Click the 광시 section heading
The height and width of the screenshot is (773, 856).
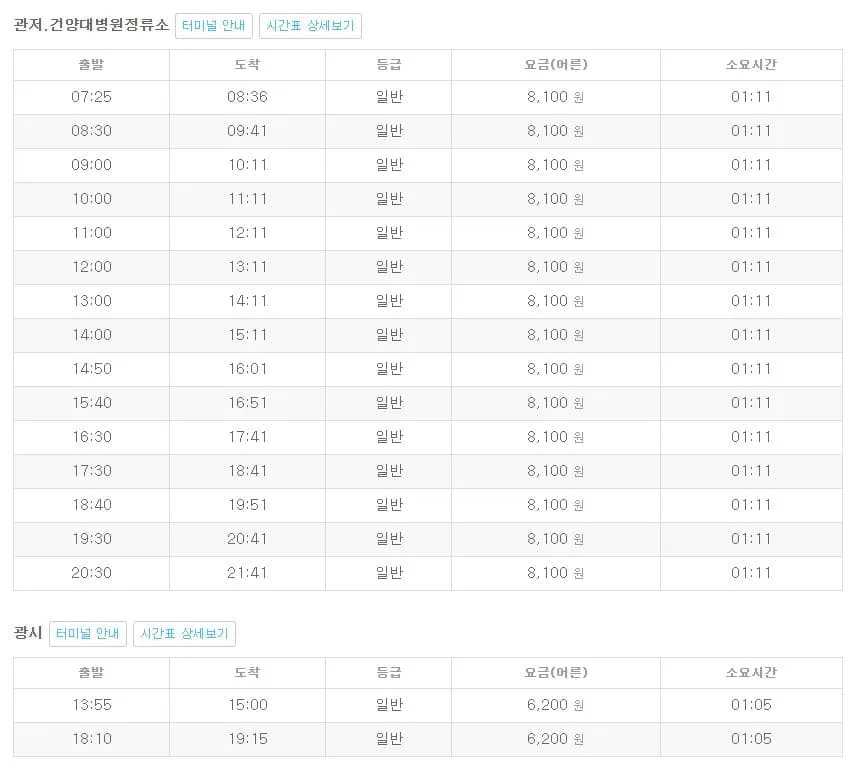pos(28,633)
